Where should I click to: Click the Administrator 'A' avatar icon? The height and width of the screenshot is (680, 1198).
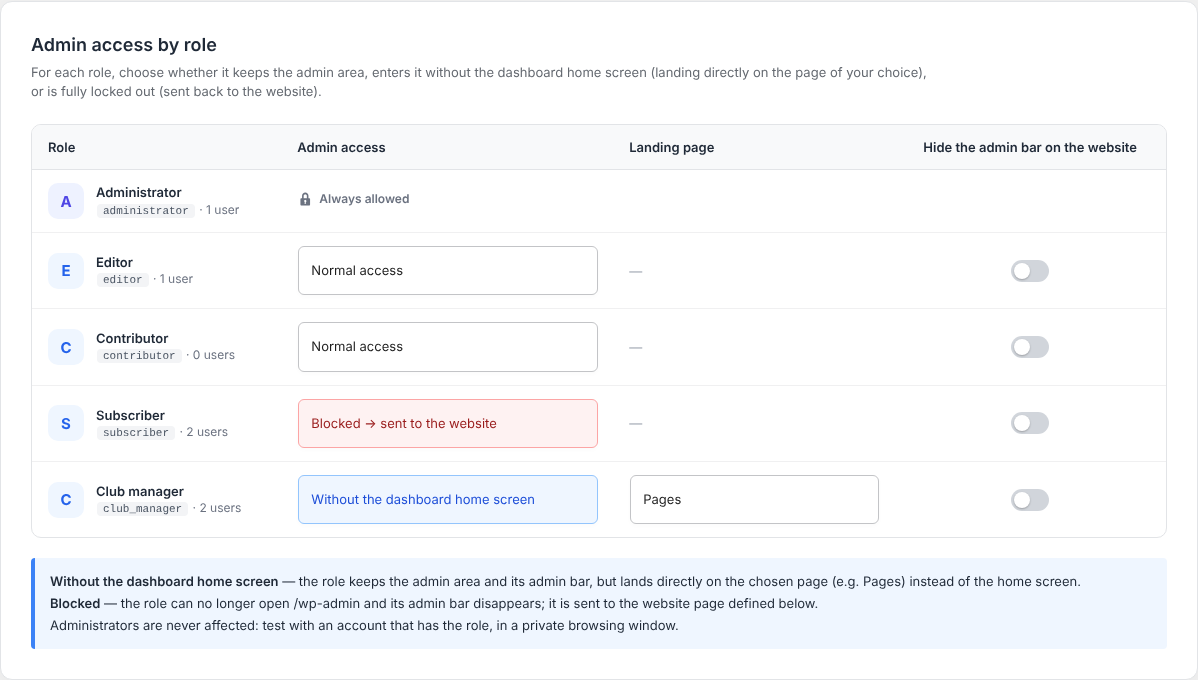pyautogui.click(x=66, y=201)
